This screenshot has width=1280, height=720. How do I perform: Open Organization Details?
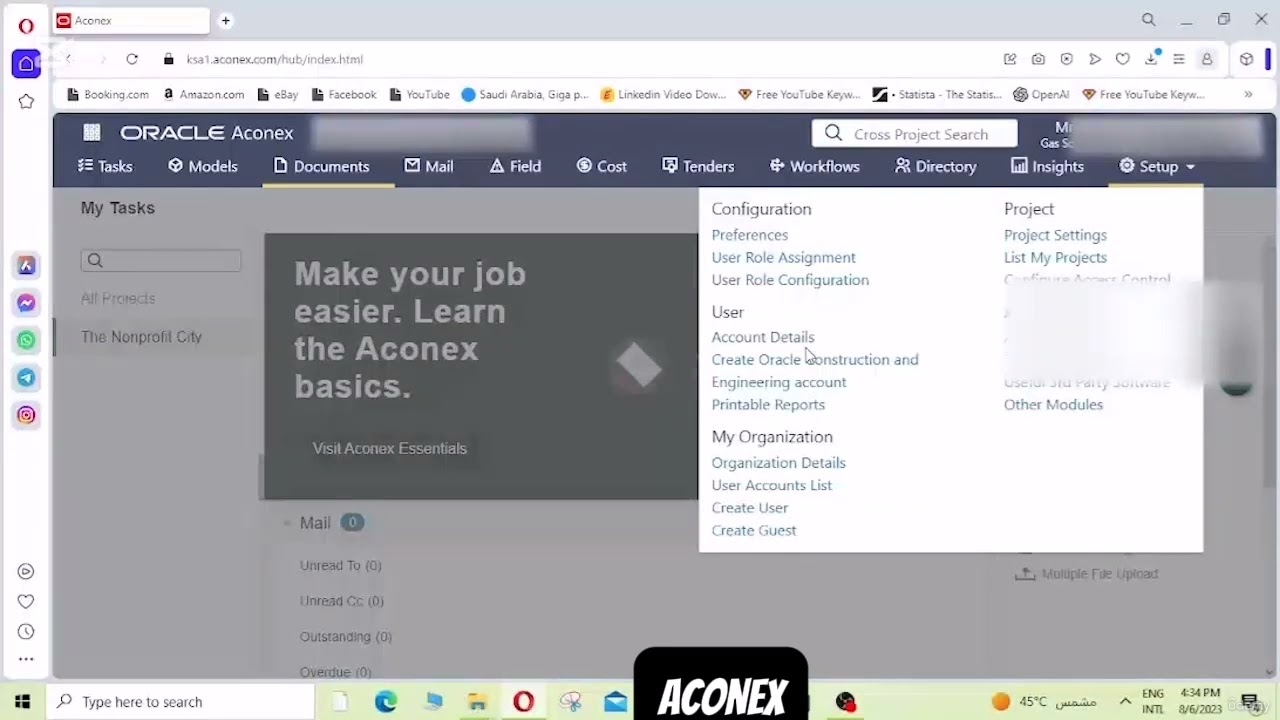(778, 463)
